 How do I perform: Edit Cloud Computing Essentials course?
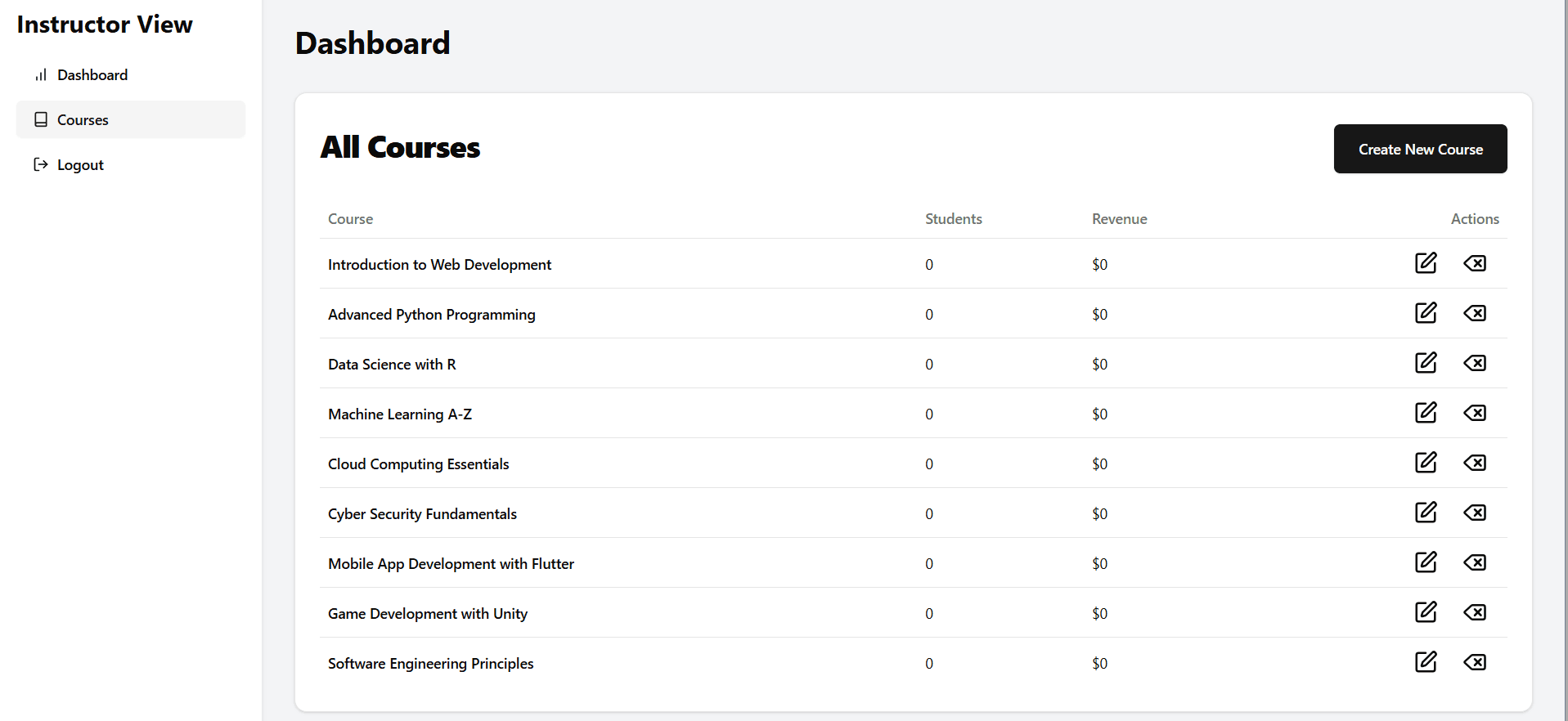pos(1426,463)
